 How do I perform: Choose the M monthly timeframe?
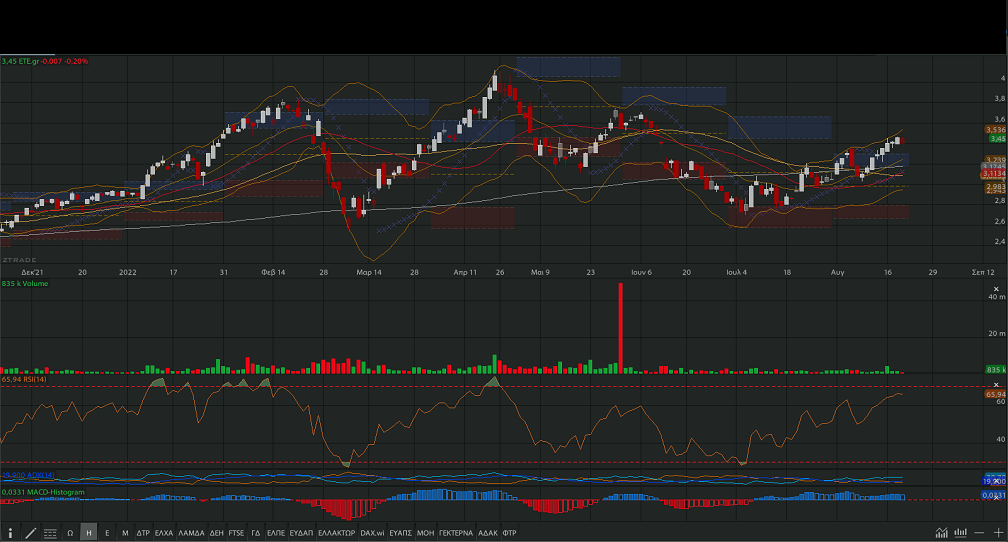click(x=124, y=533)
